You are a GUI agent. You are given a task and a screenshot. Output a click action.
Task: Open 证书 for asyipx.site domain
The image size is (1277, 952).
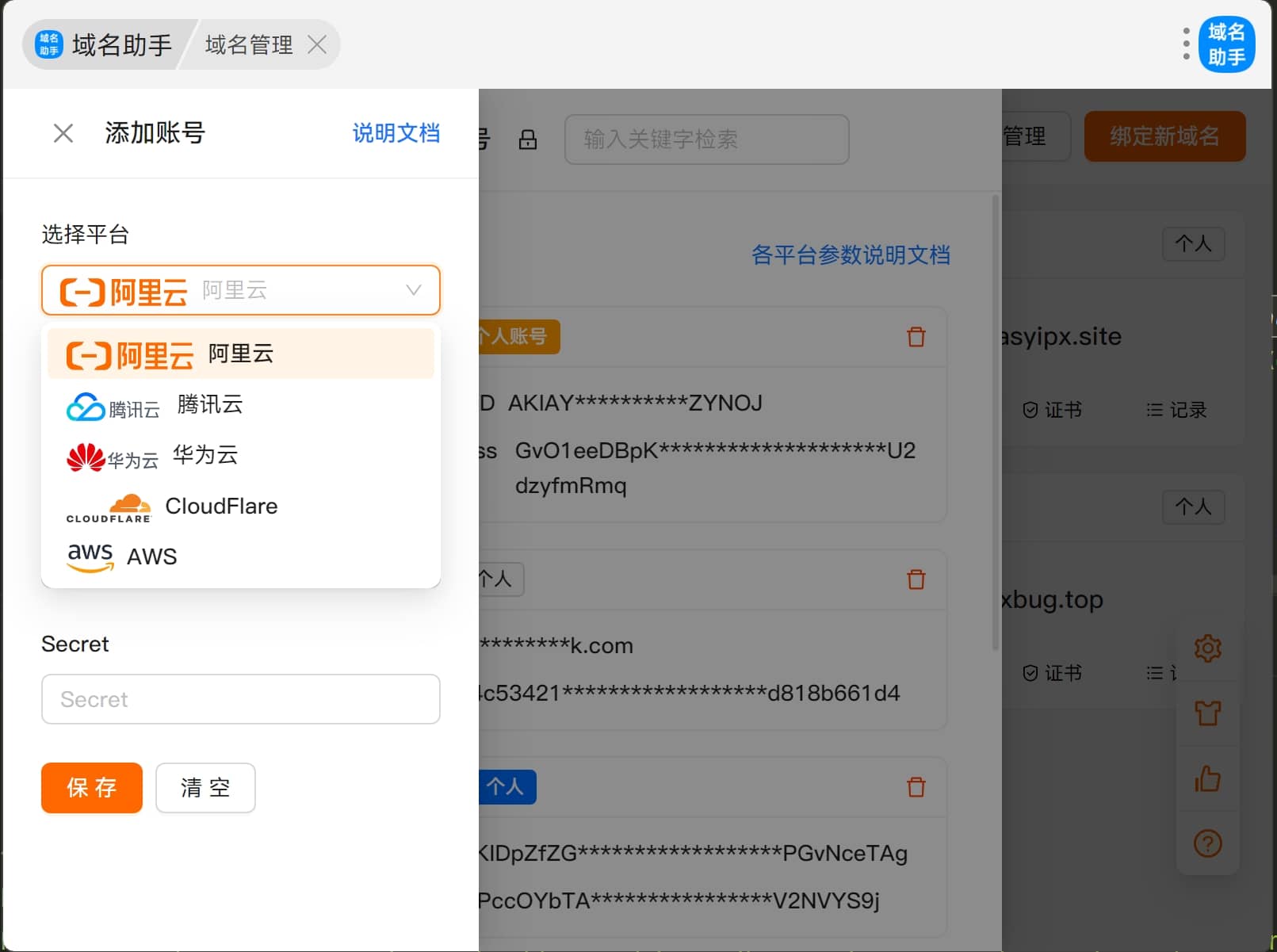1052,410
